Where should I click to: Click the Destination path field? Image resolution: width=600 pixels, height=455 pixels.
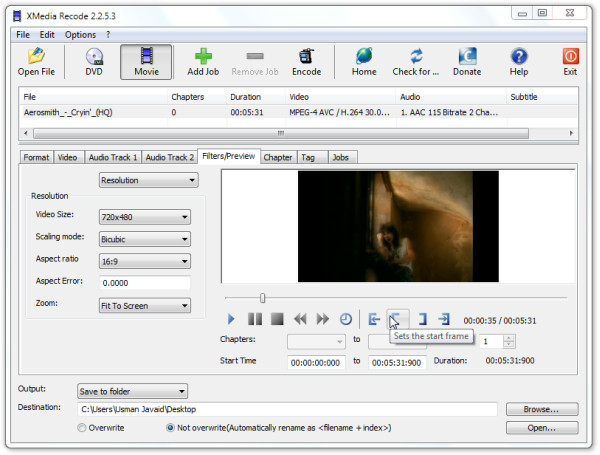287,409
